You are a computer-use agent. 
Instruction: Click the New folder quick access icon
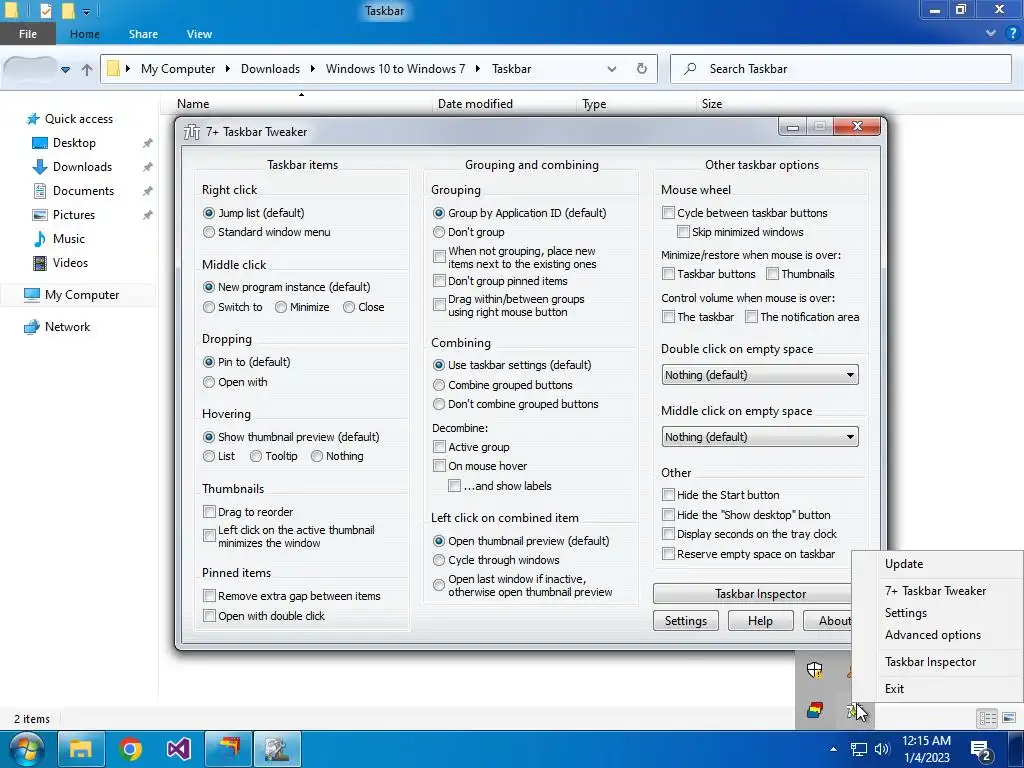coord(68,11)
